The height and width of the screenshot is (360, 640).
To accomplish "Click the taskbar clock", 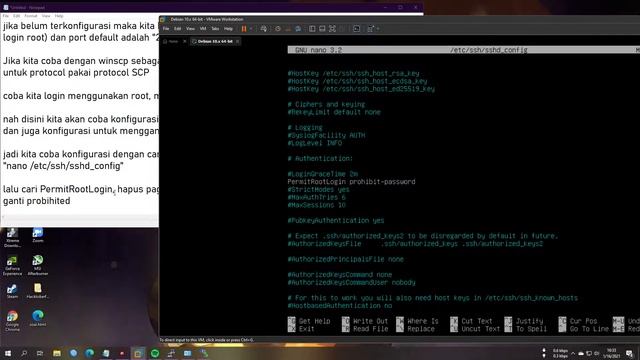I will 611,353.
